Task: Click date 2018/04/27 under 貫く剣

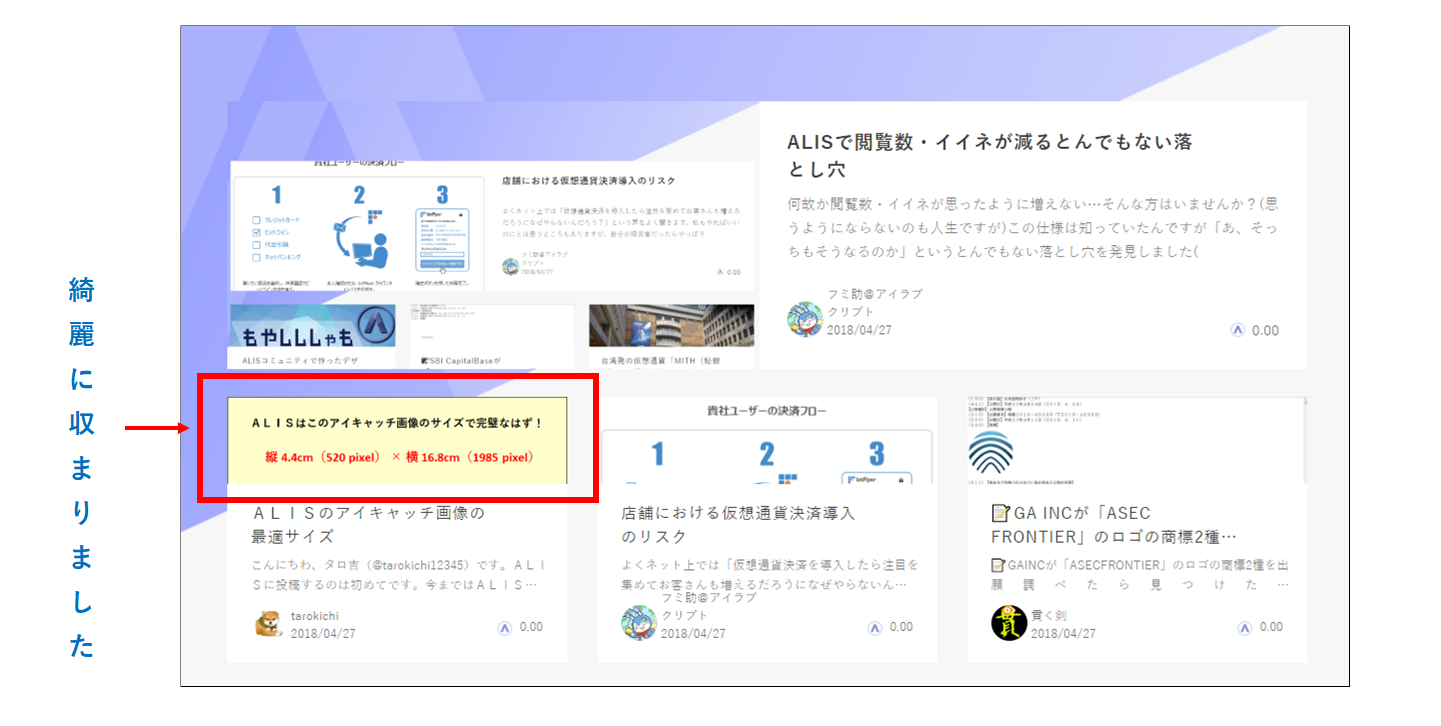Action: click(x=1064, y=633)
